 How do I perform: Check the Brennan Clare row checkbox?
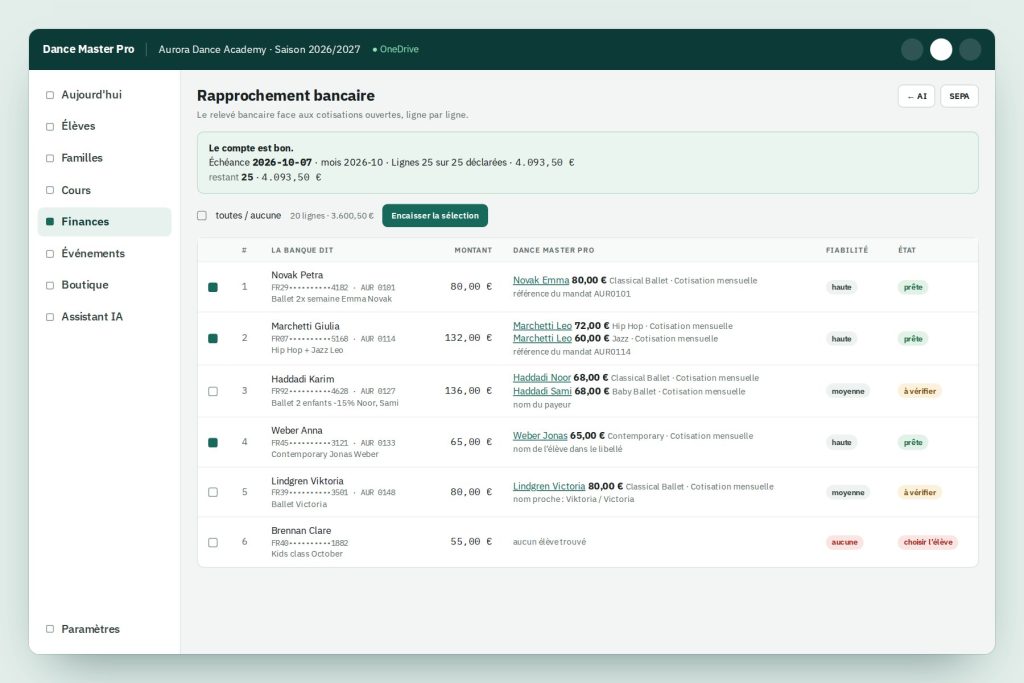point(213,543)
